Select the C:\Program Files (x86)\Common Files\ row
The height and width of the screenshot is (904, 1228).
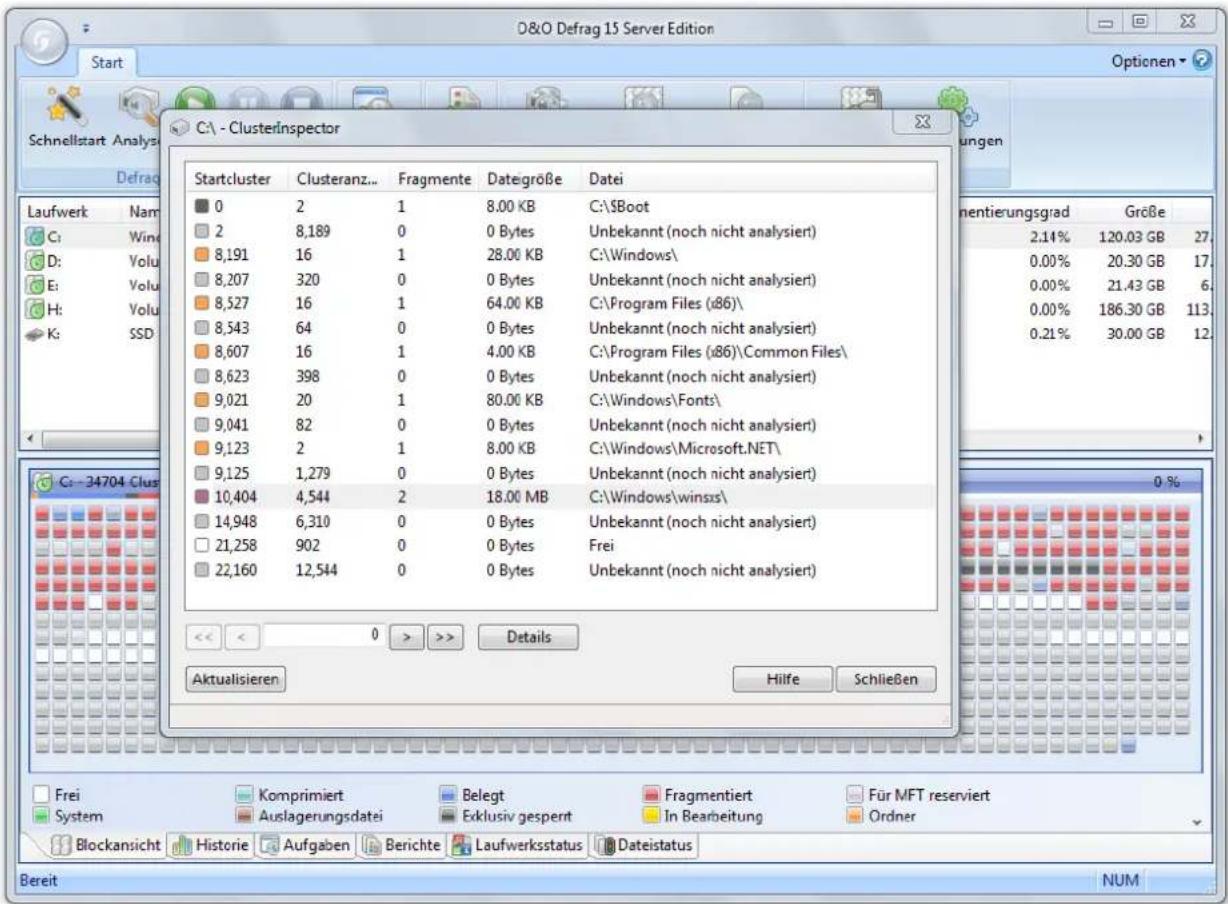[561, 350]
